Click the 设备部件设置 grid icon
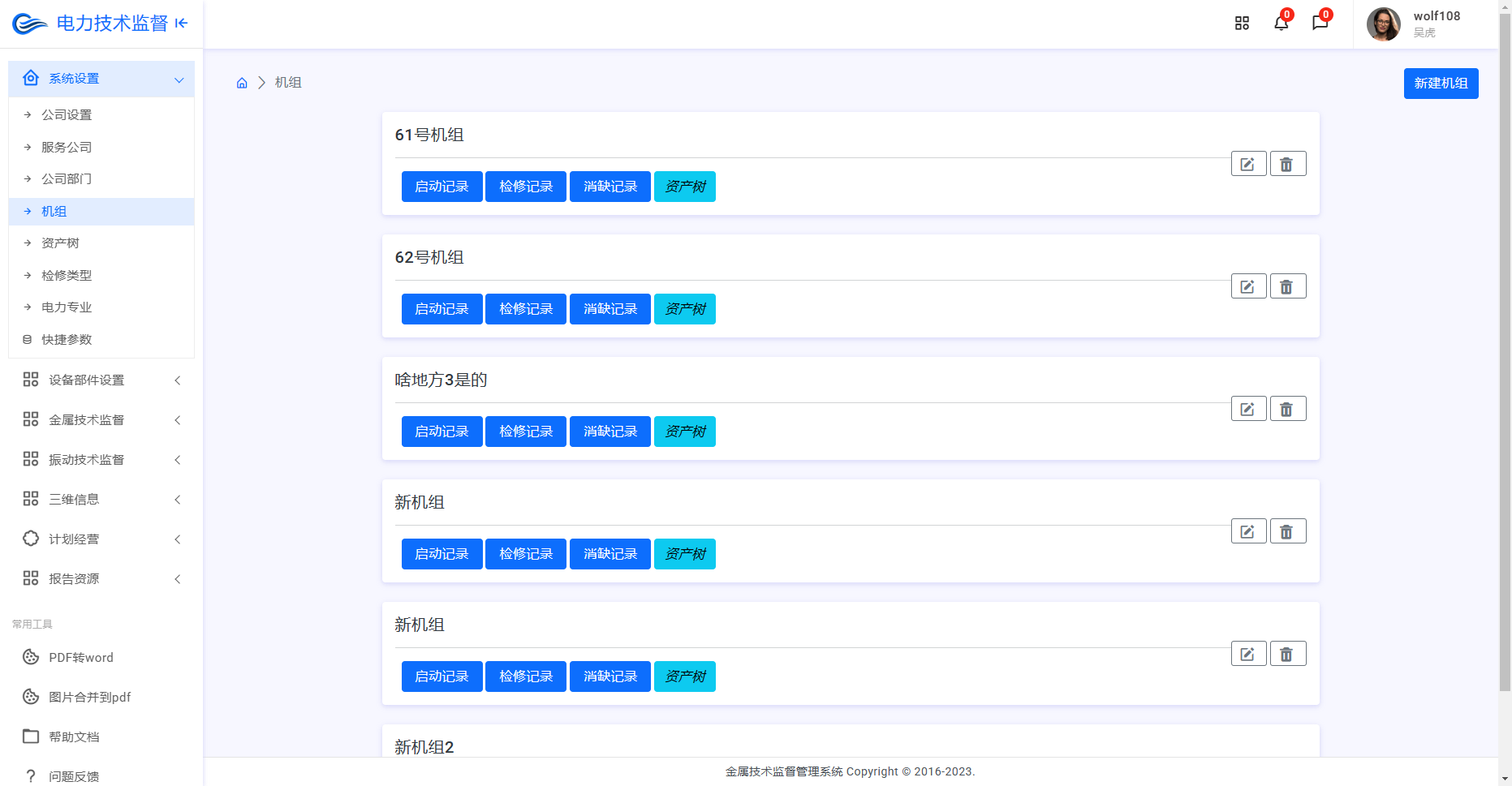This screenshot has height=786, width=1512. click(31, 380)
